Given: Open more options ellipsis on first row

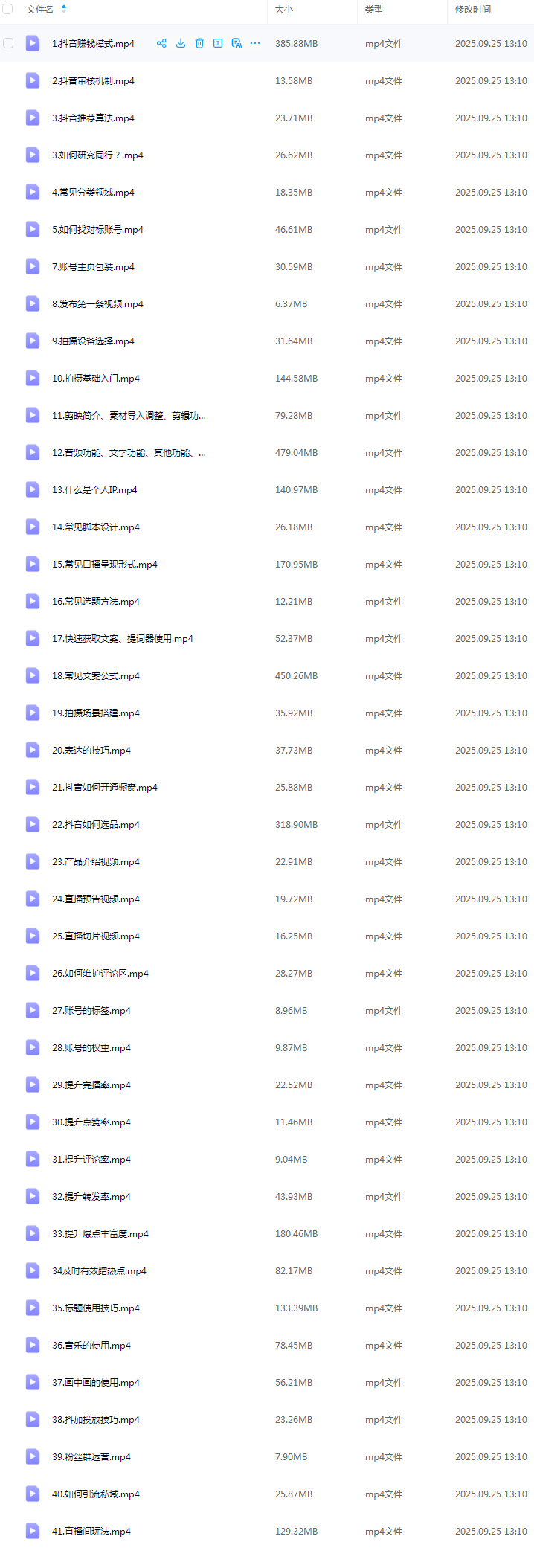Looking at the screenshot, I should pos(255,43).
